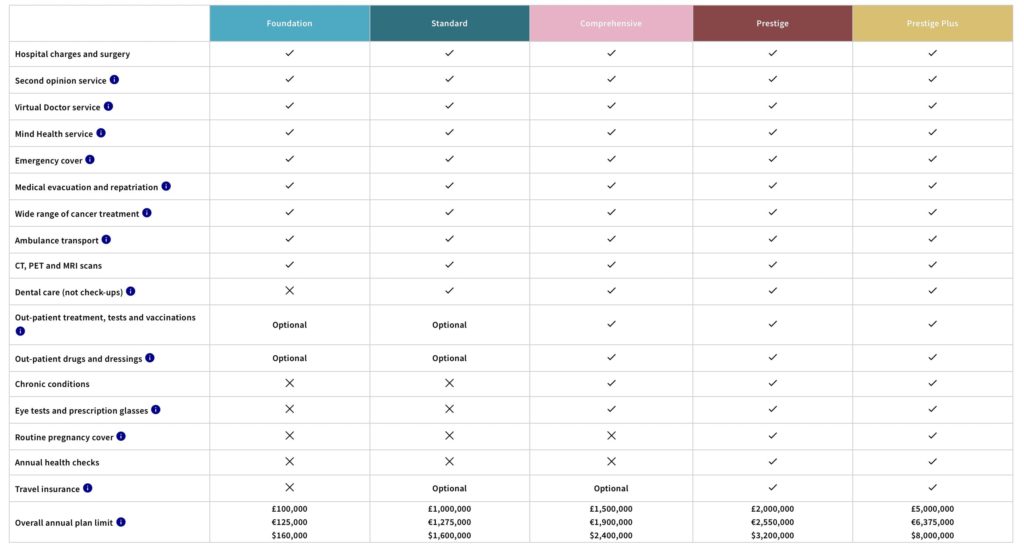Select the Foundation plan column header
The image size is (1024, 549).
click(289, 23)
